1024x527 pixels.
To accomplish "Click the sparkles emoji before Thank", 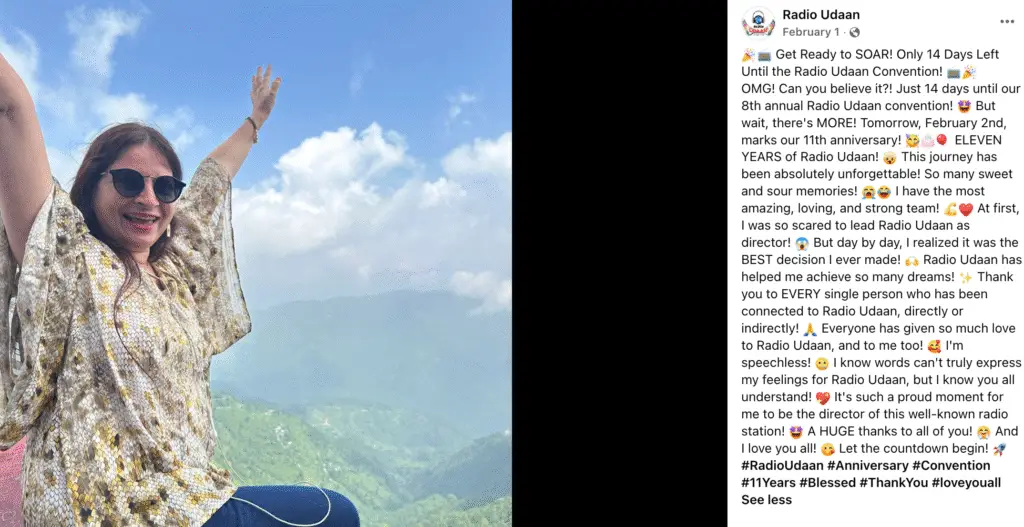I will 966,277.
